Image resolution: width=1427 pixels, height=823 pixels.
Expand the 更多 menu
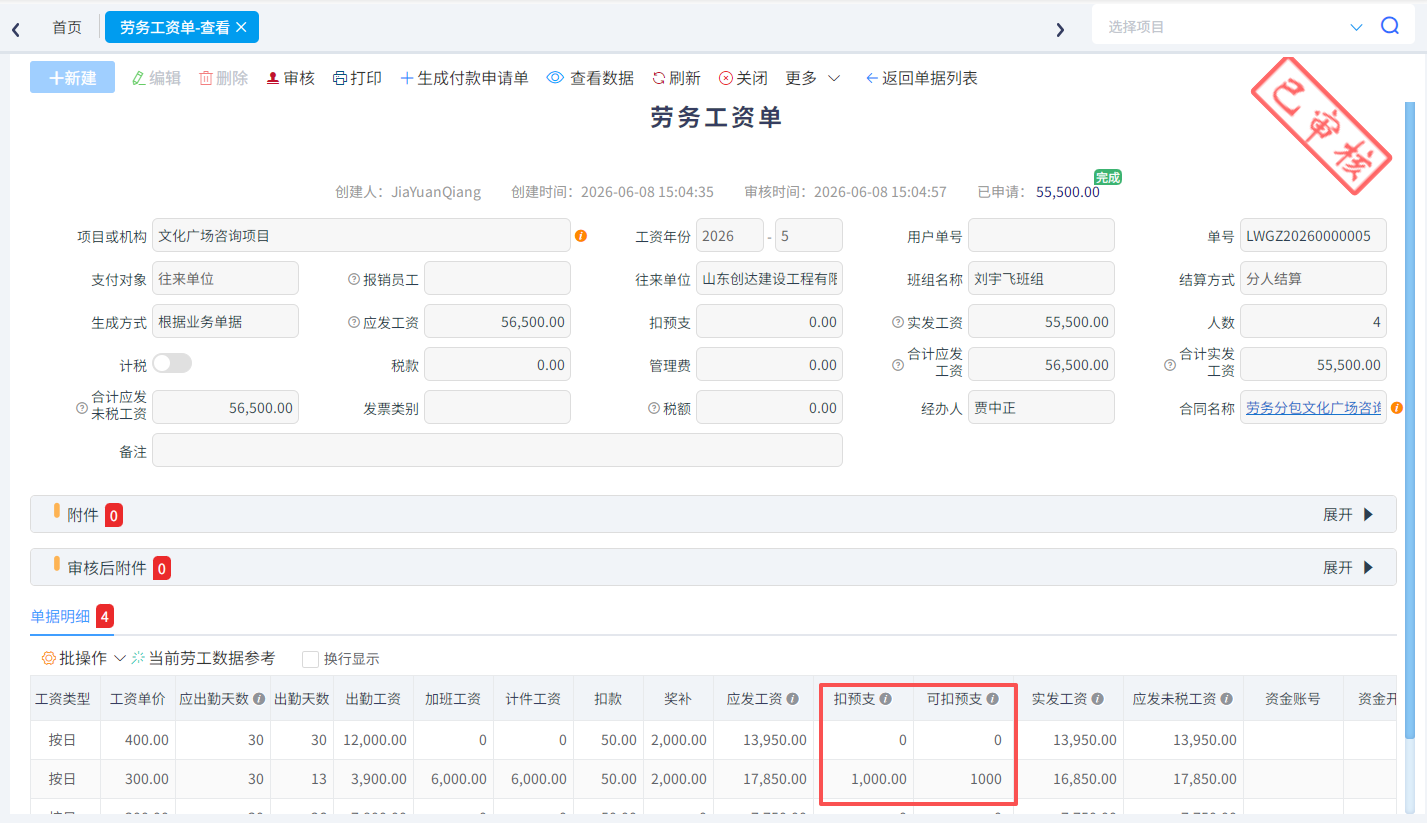[x=812, y=78]
